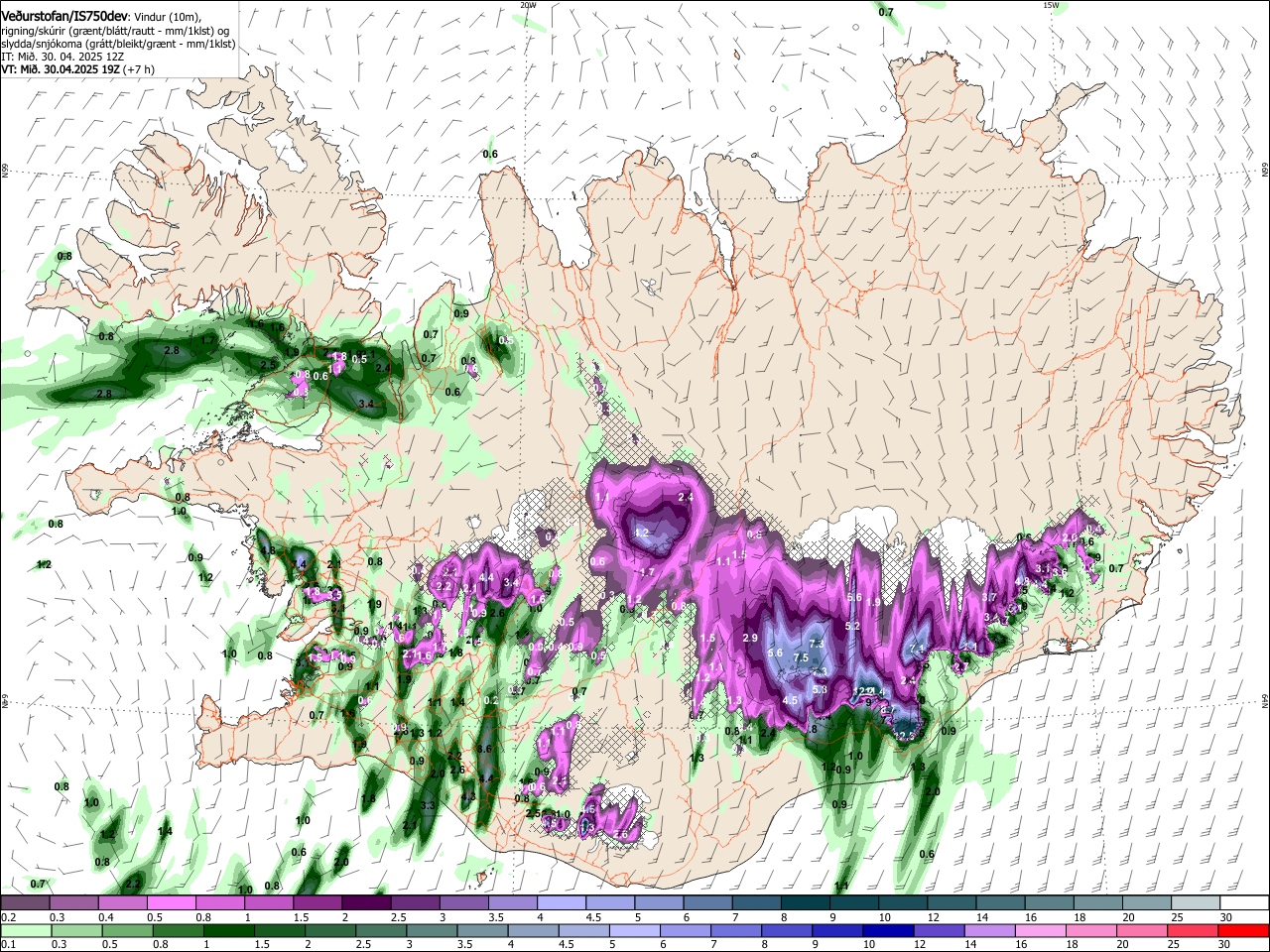Image resolution: width=1270 pixels, height=952 pixels.
Task: Click the 2.9 value on the map
Action: pos(750,638)
